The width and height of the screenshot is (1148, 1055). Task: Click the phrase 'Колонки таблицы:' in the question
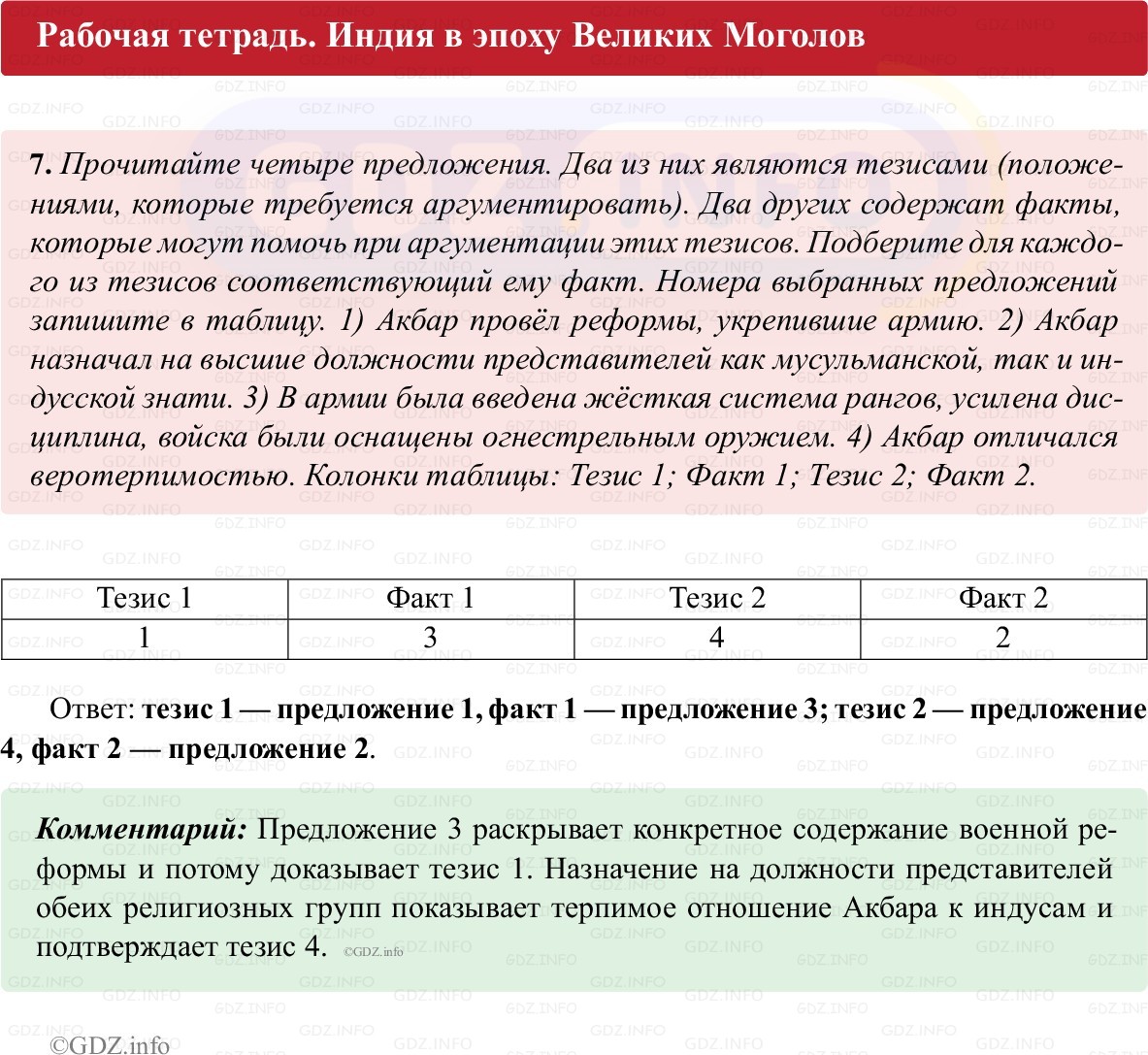coord(432,477)
